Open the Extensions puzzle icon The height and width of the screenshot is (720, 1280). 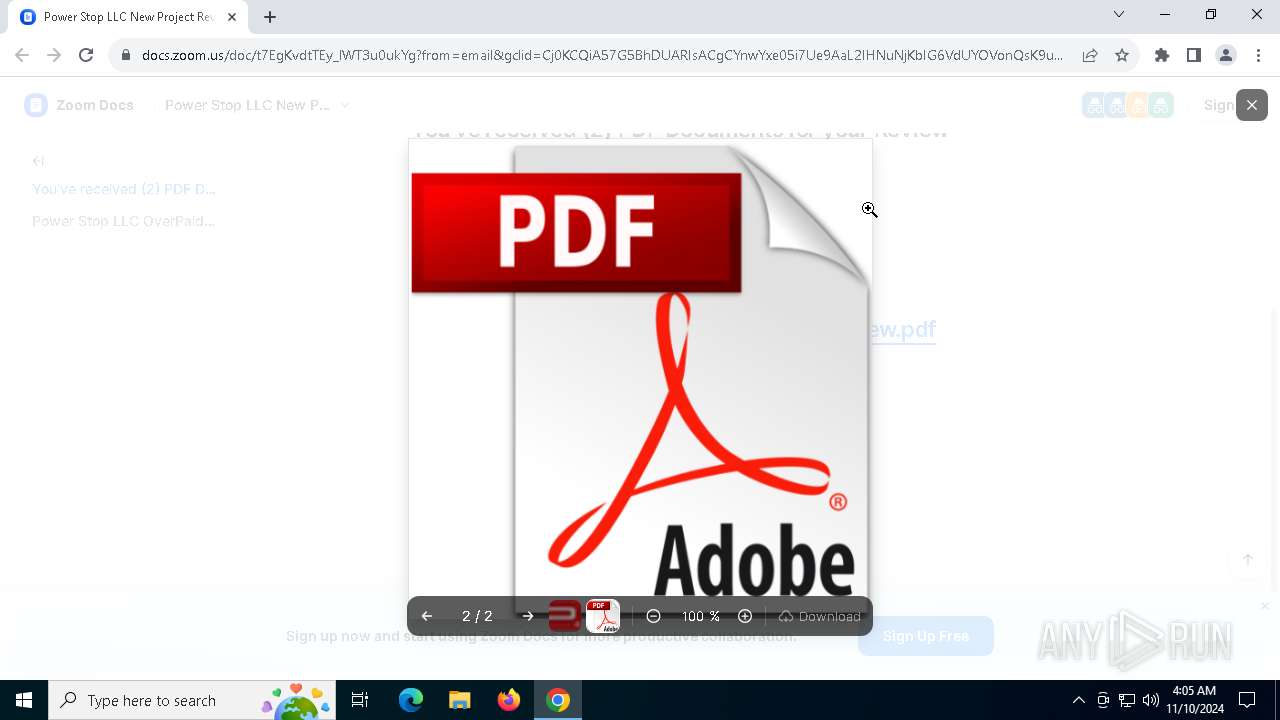(1162, 55)
